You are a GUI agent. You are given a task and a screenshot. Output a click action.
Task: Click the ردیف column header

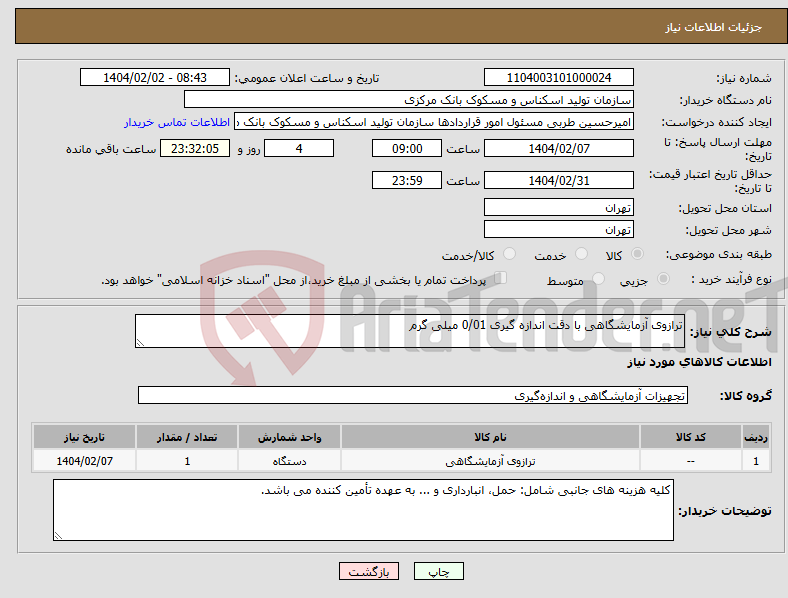(x=756, y=437)
